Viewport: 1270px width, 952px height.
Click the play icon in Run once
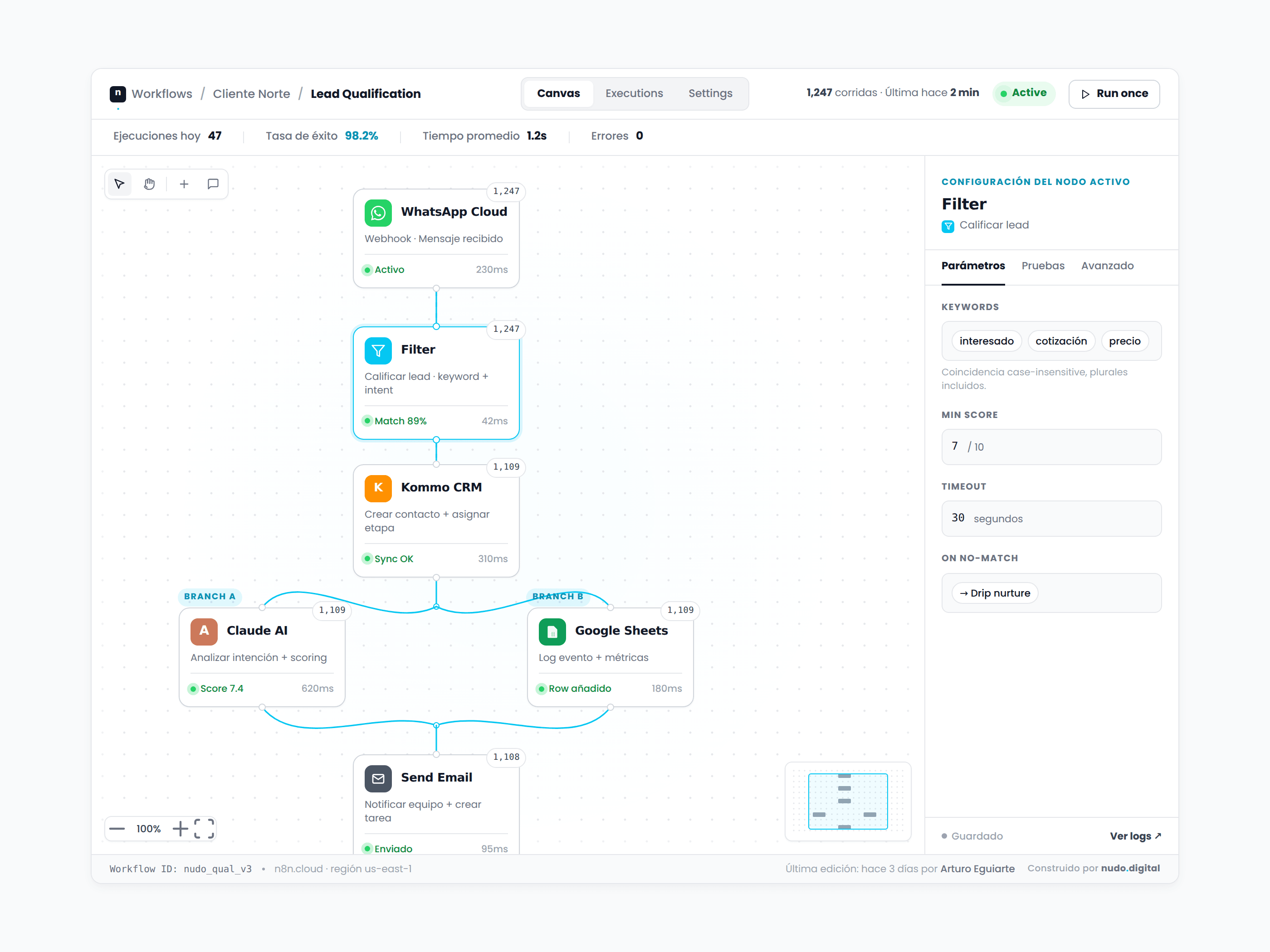pyautogui.click(x=1085, y=94)
